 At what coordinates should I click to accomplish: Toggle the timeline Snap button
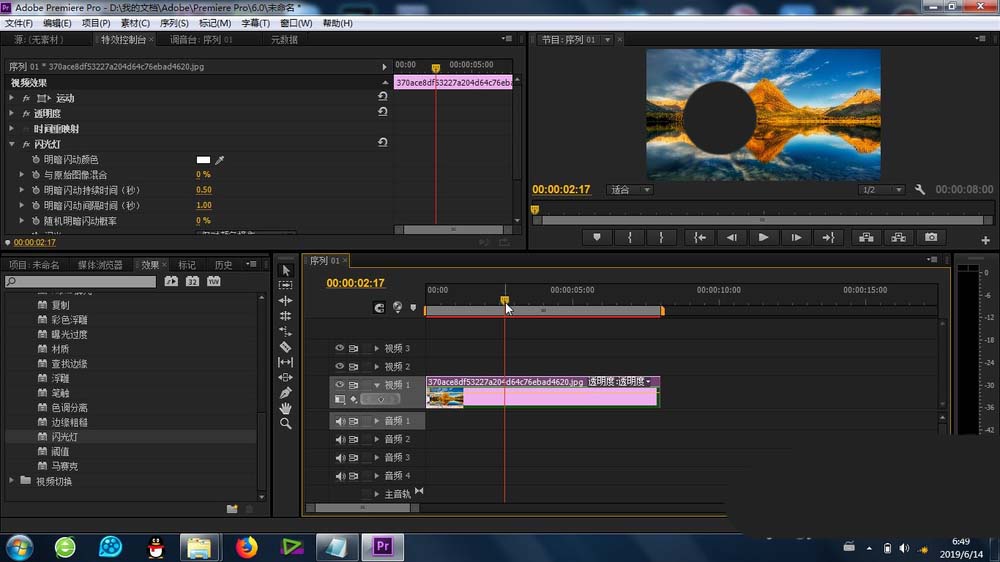(379, 307)
